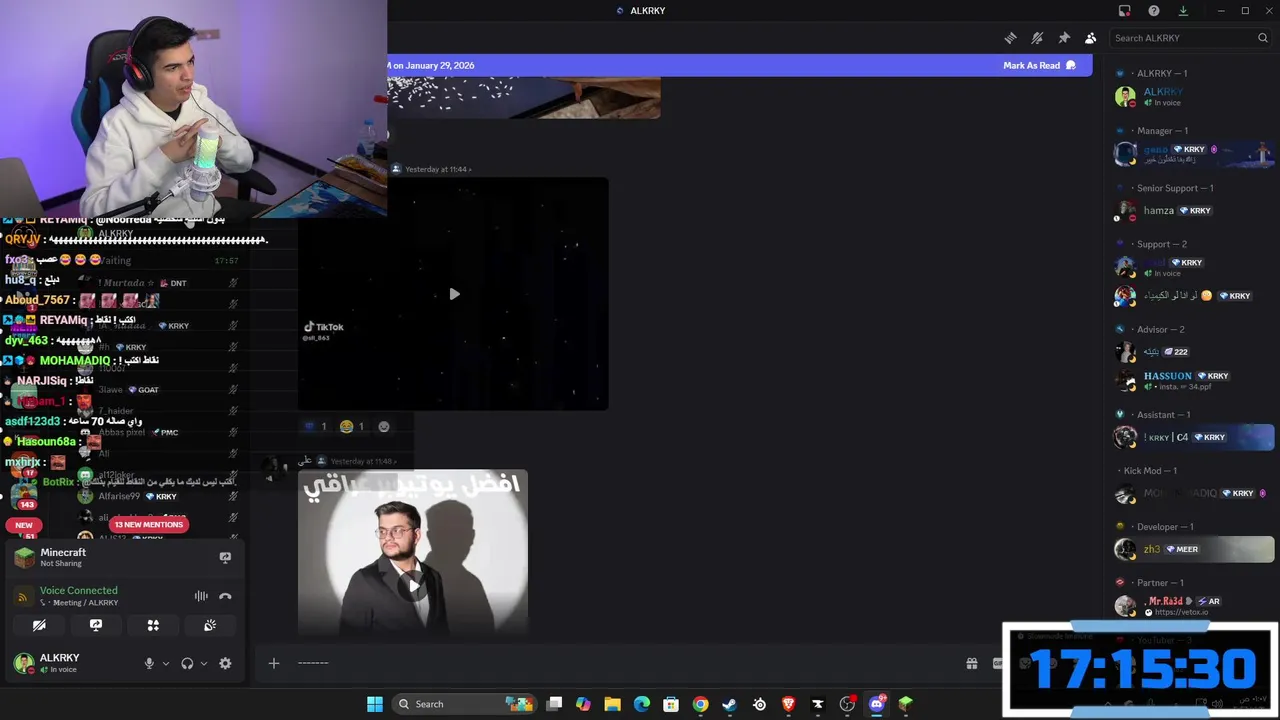Screen dimensions: 1280x720
Task: Click the Voice Connected label
Action: coord(79,590)
